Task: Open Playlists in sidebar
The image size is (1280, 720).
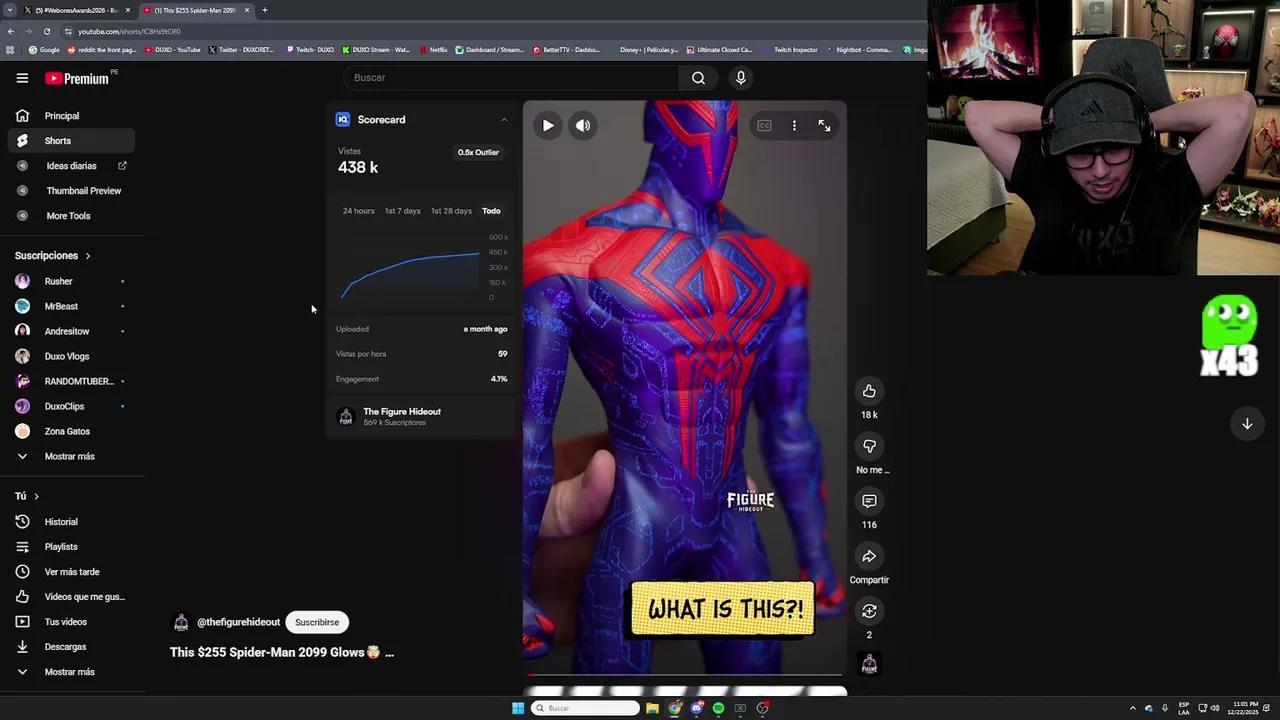Action: [x=70, y=547]
